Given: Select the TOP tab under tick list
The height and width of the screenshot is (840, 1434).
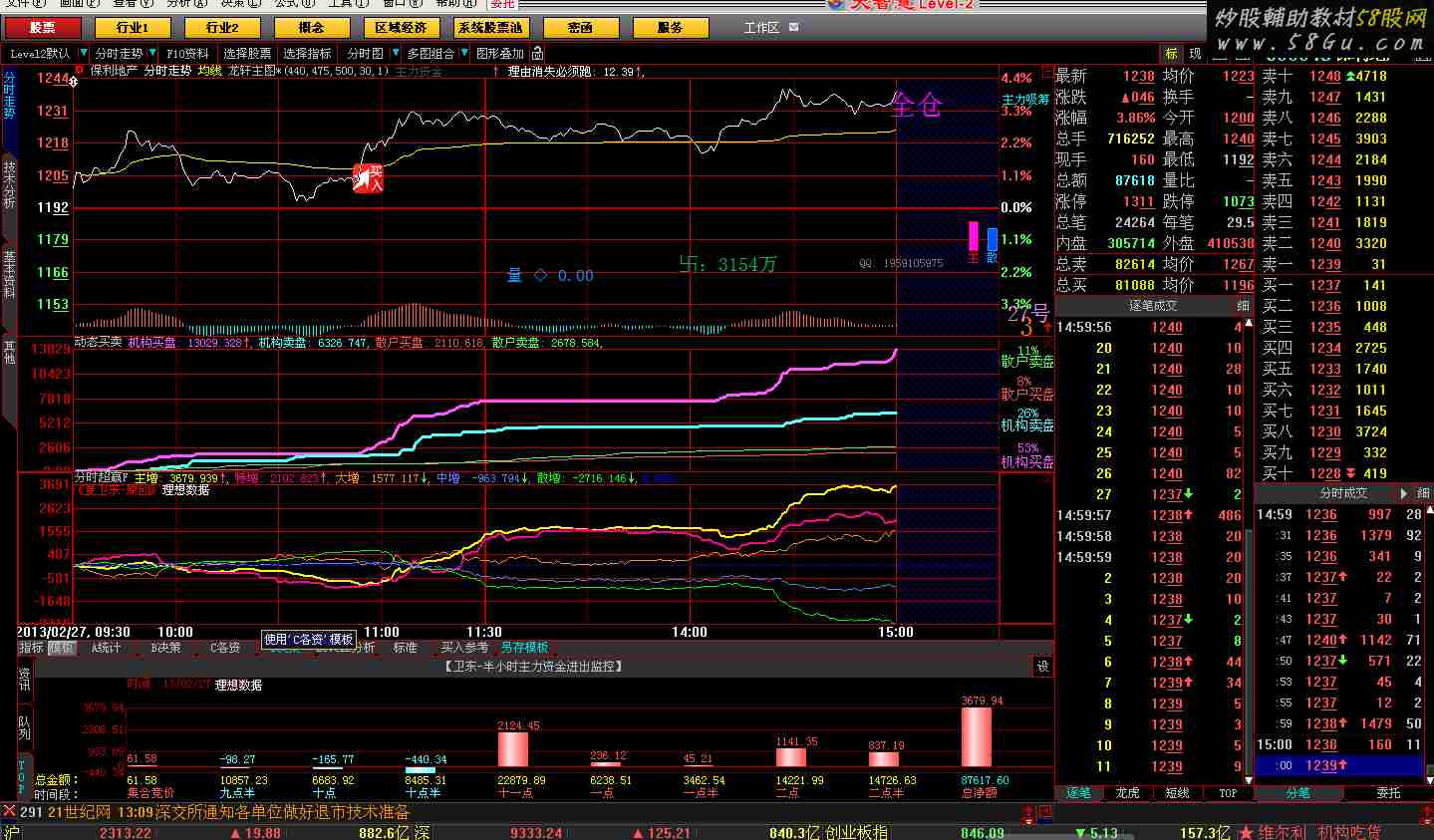Looking at the screenshot, I should click(1227, 793).
